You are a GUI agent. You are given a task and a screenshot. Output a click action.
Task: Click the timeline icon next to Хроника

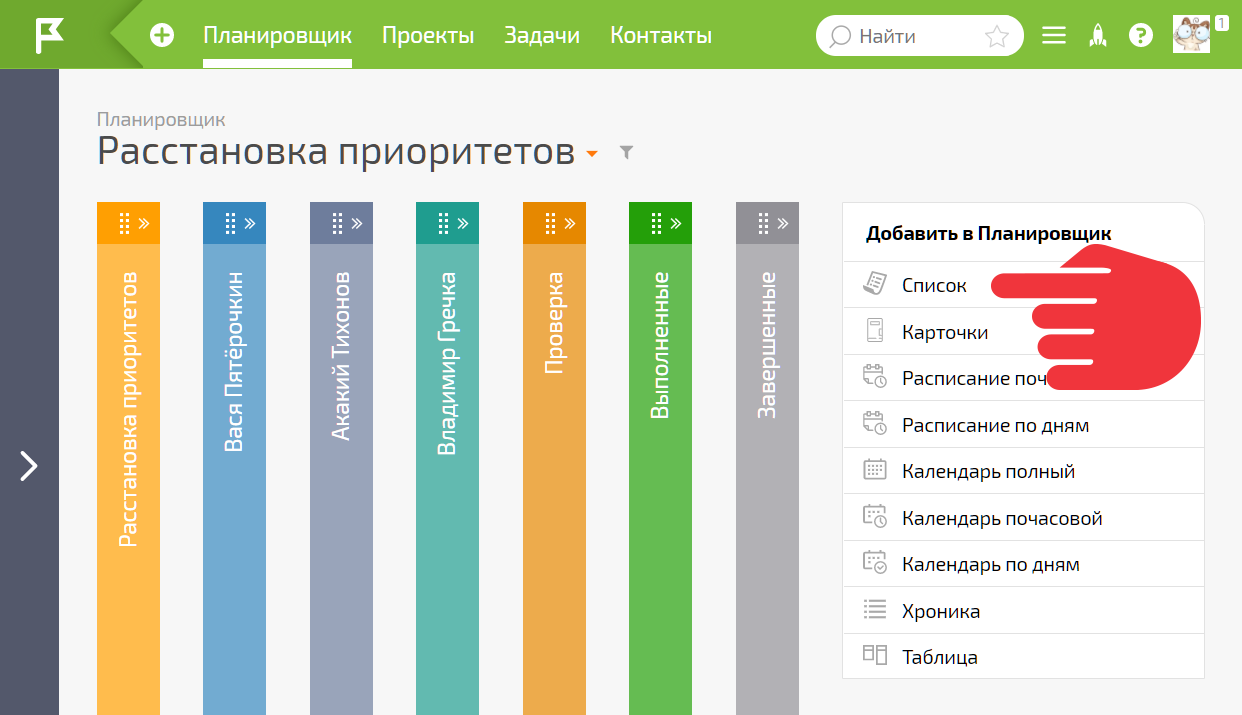tap(875, 609)
